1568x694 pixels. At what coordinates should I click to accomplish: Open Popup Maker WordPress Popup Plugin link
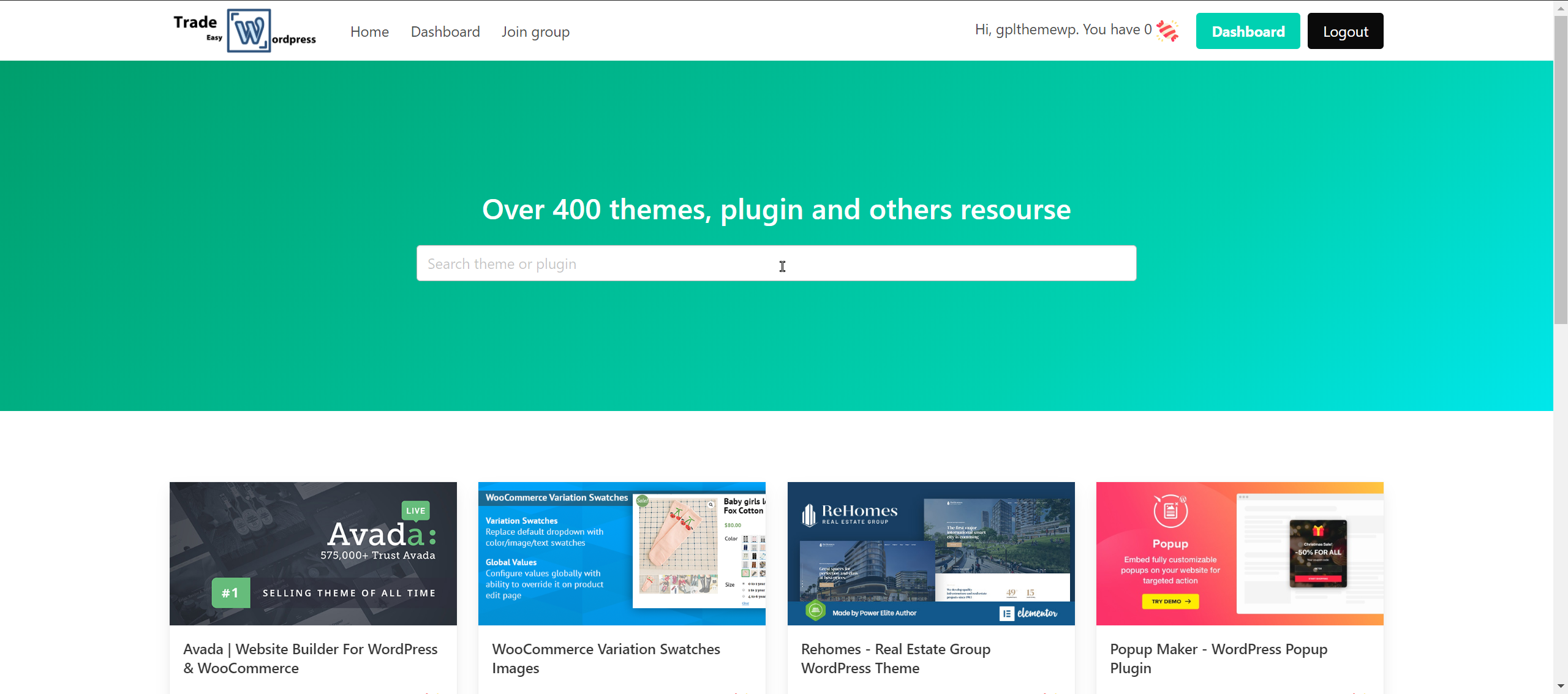[1218, 658]
